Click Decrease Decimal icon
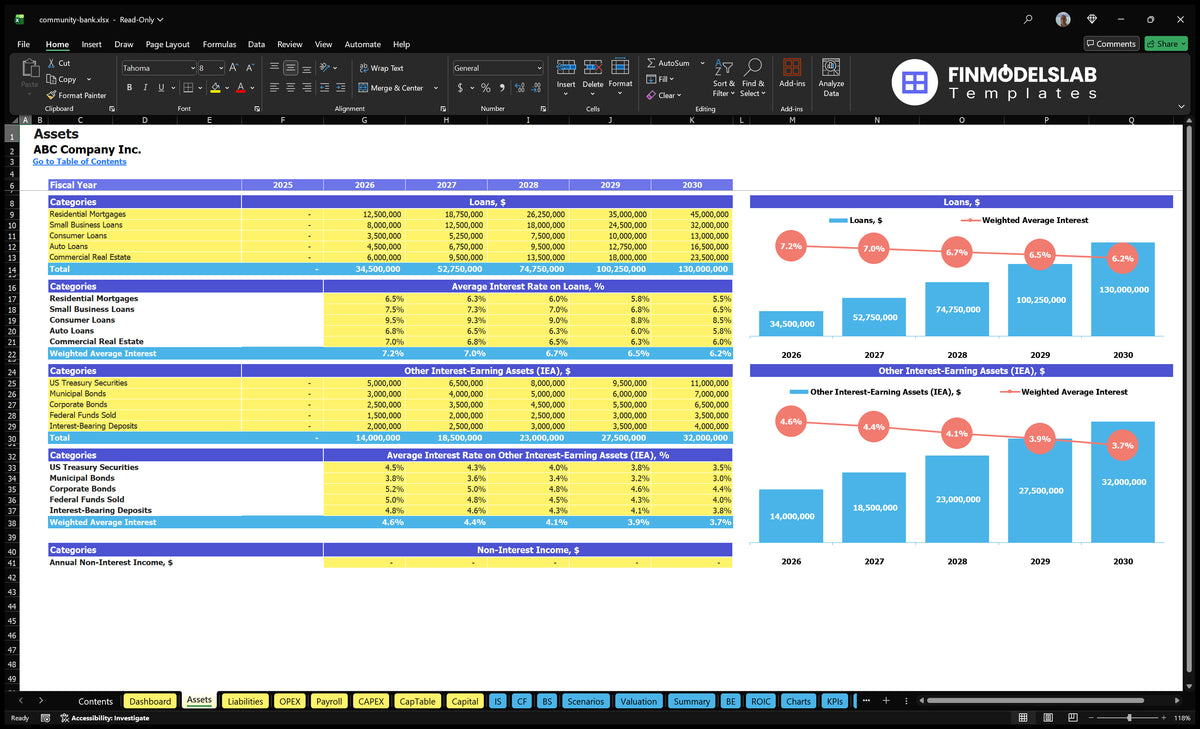The width and height of the screenshot is (1200, 729). [x=536, y=88]
